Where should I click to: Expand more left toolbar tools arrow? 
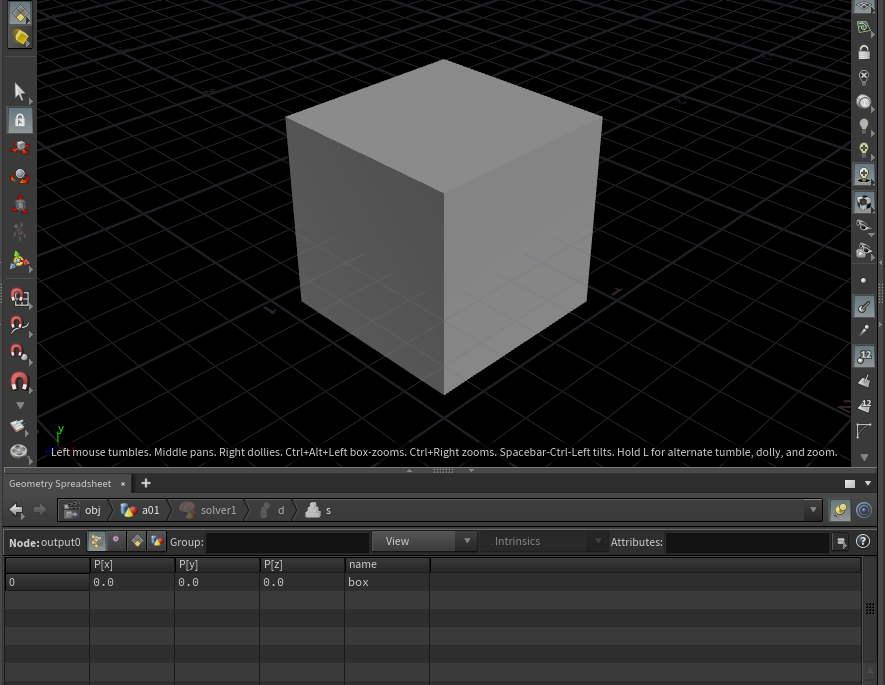pyautogui.click(x=20, y=406)
